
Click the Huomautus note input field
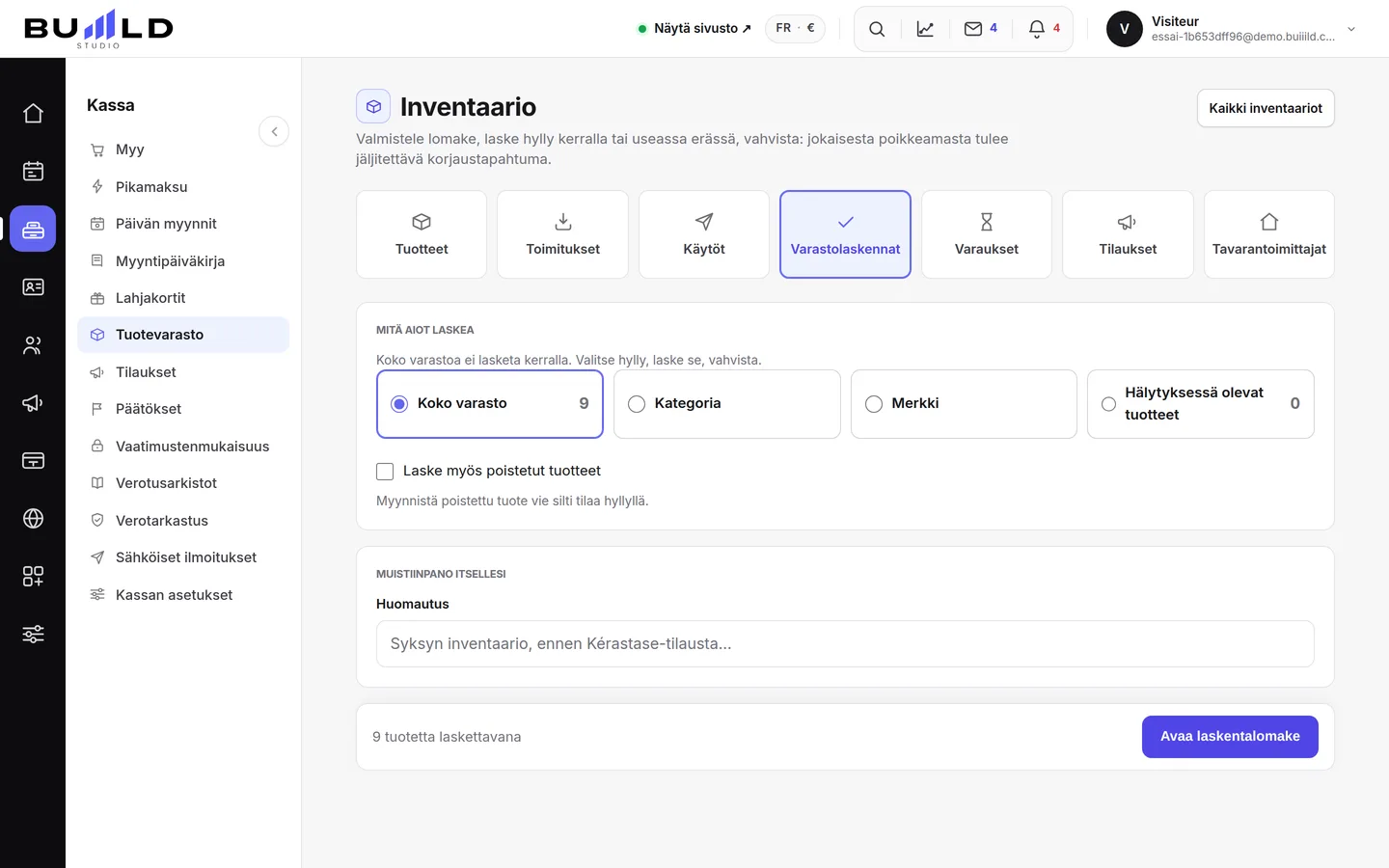[845, 644]
